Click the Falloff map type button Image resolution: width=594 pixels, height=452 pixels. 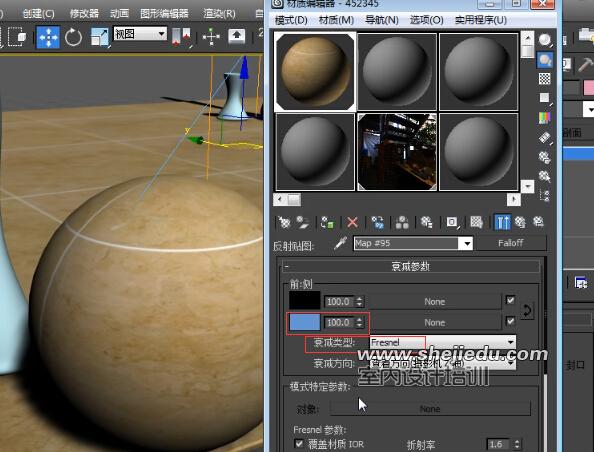click(510, 243)
